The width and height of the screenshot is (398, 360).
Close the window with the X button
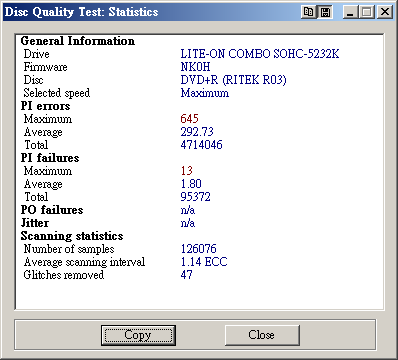point(385,12)
